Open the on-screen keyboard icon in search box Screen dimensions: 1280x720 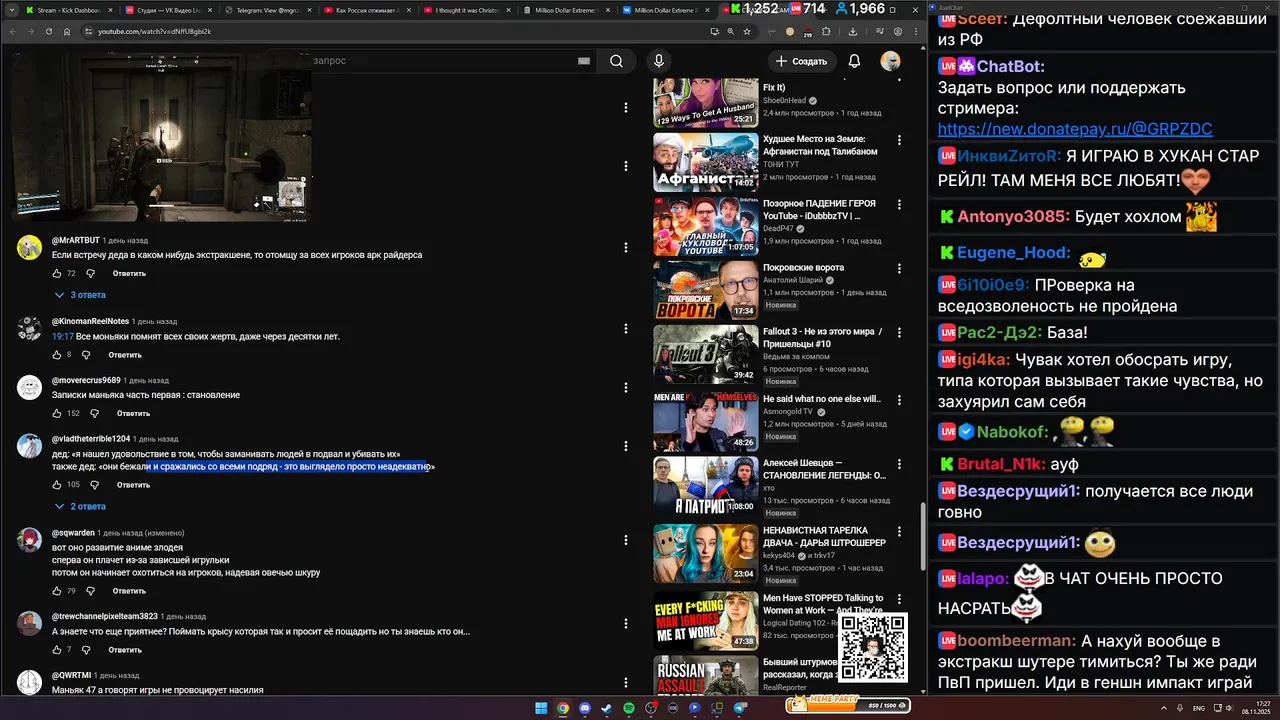click(584, 61)
